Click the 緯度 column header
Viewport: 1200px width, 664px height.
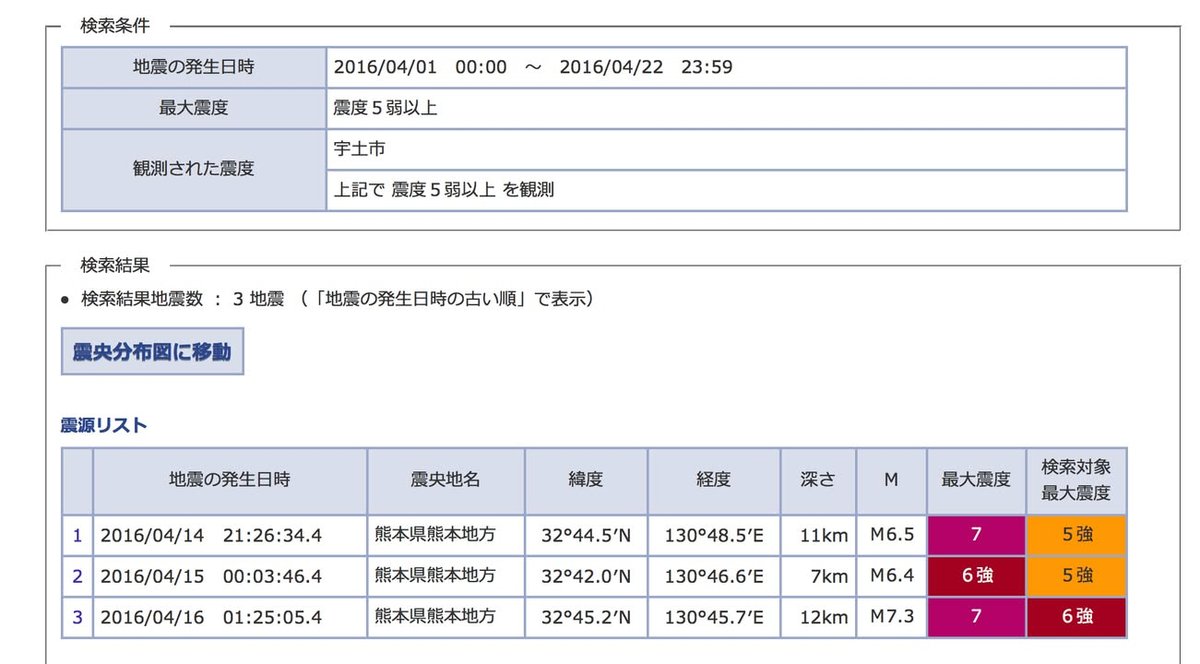coord(586,480)
